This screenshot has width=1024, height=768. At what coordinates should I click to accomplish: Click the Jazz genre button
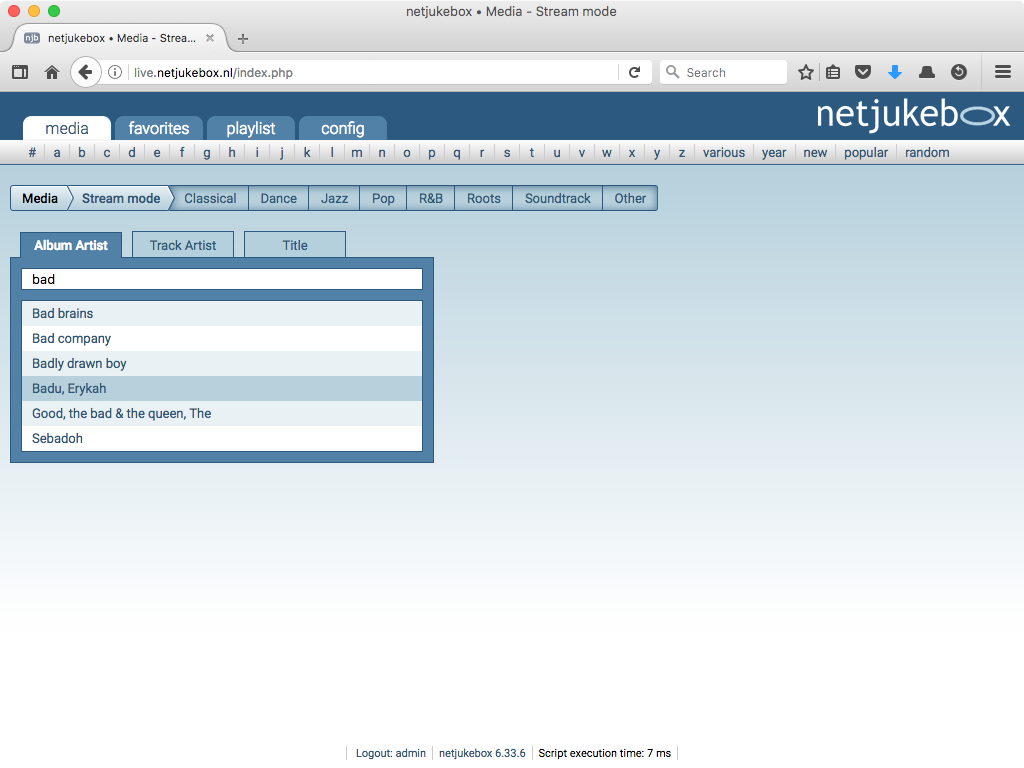click(333, 198)
